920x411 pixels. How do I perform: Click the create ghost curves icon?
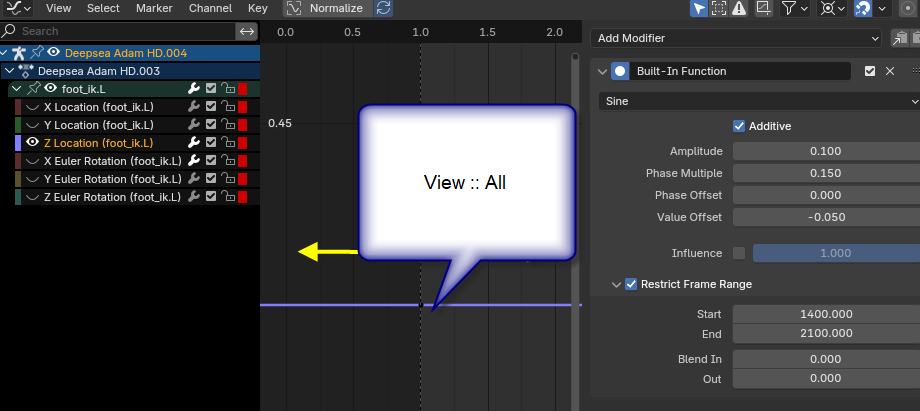tap(763, 8)
